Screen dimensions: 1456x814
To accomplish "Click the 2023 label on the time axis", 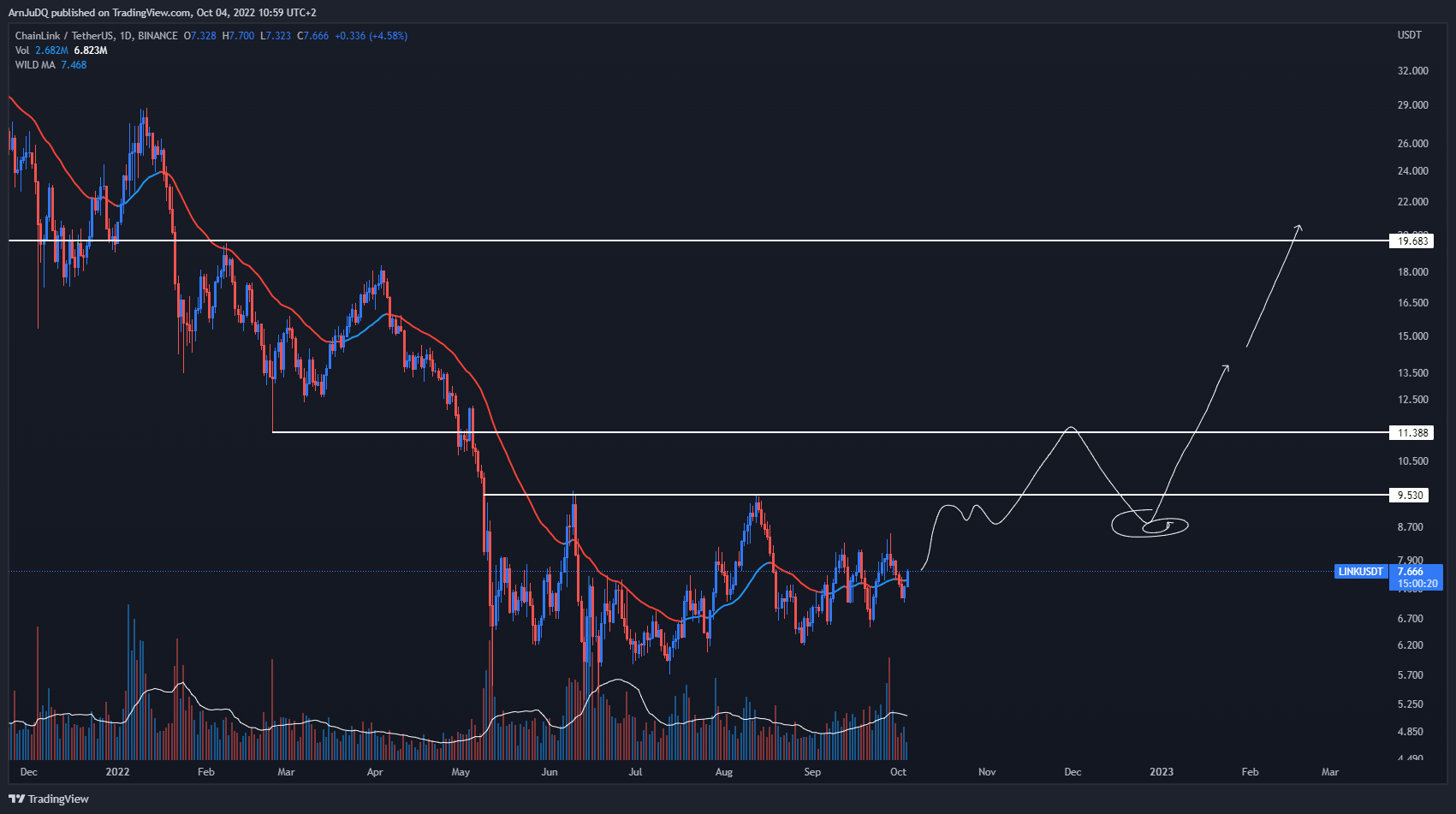I will pyautogui.click(x=1162, y=772).
